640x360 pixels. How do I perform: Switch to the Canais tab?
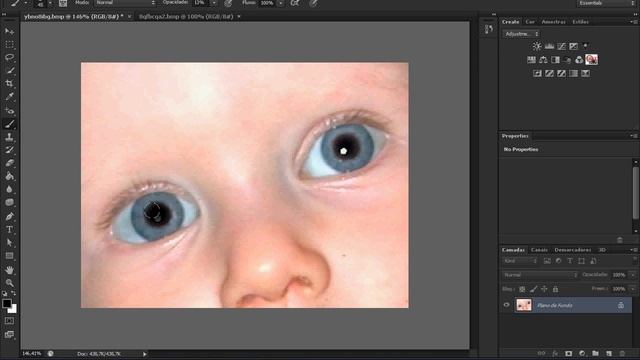point(539,250)
